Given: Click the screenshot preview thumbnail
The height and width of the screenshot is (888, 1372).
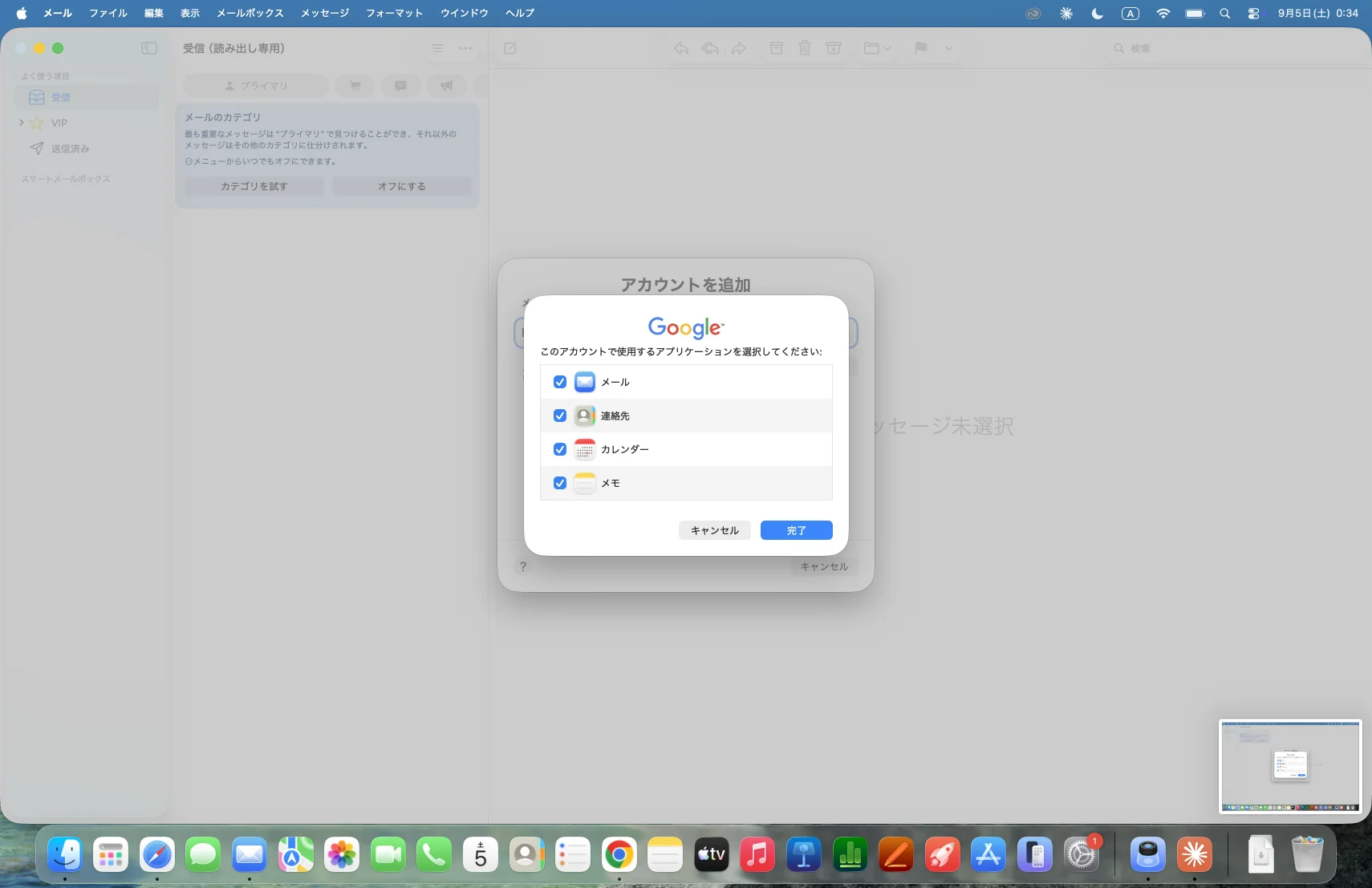Looking at the screenshot, I should click(x=1290, y=766).
